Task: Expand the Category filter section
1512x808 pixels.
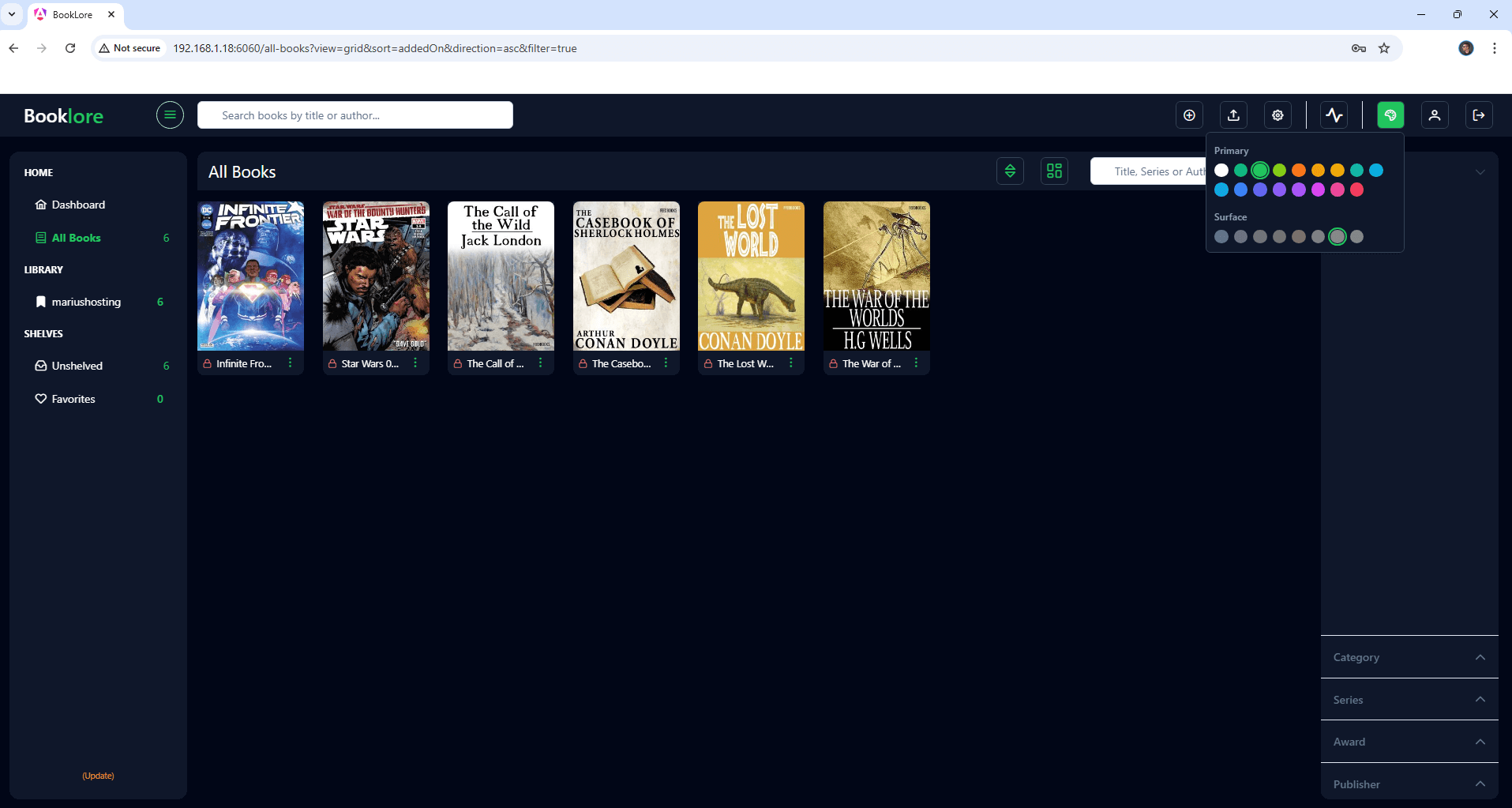Action: click(1409, 657)
